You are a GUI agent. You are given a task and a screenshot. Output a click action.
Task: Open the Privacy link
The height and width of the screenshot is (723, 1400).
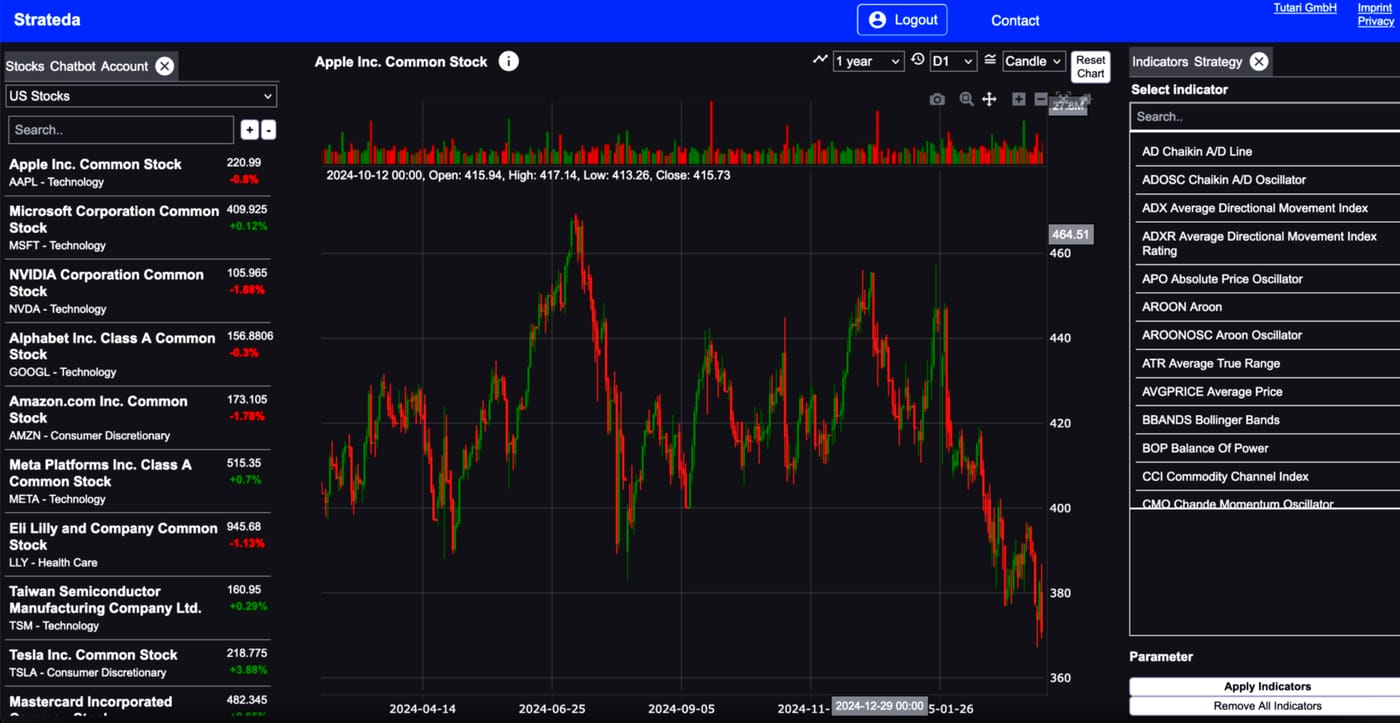point(1375,21)
